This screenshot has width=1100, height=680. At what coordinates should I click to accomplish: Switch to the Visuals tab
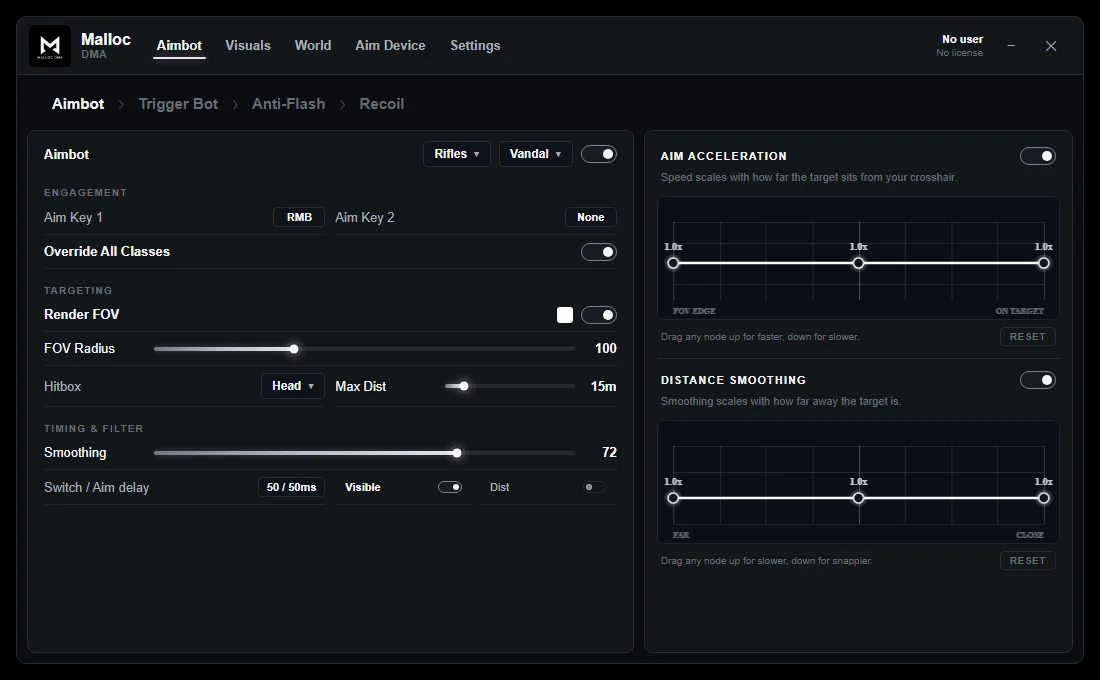tap(248, 46)
